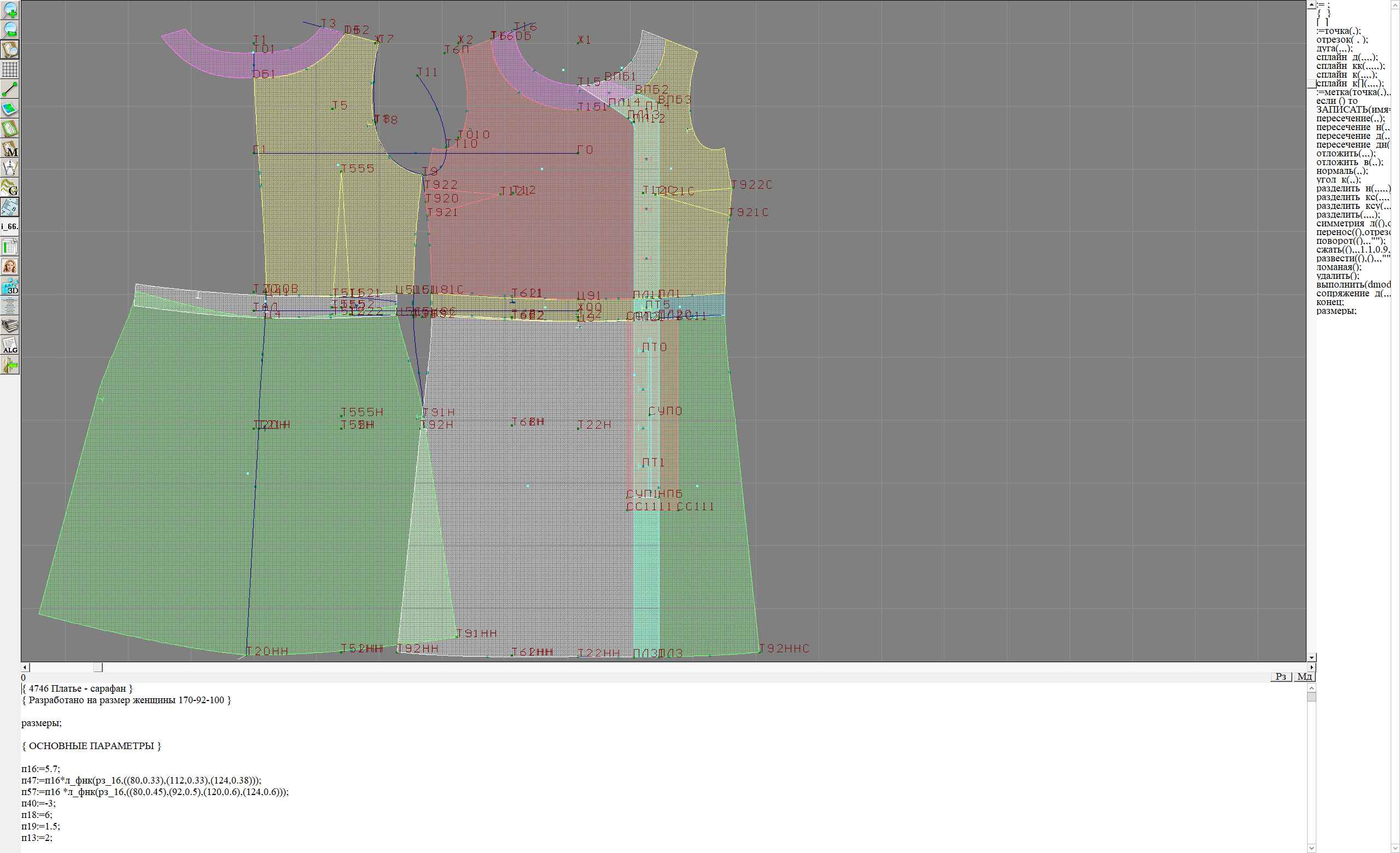The width and height of the screenshot is (1400, 853).
Task: Switch to the Мд tab
Action: (1304, 676)
